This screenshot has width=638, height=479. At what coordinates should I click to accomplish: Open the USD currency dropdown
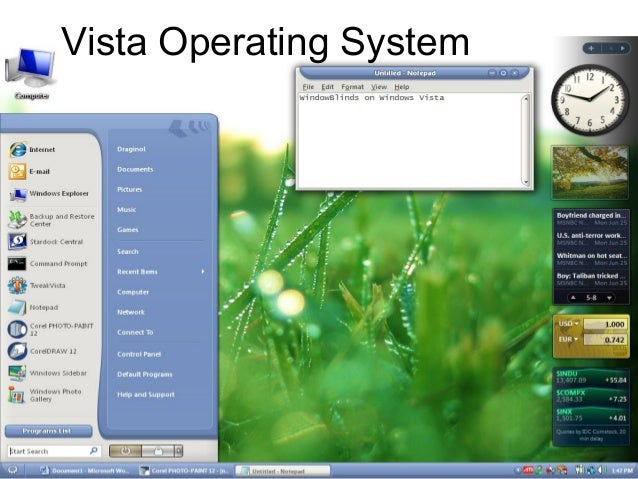click(568, 324)
